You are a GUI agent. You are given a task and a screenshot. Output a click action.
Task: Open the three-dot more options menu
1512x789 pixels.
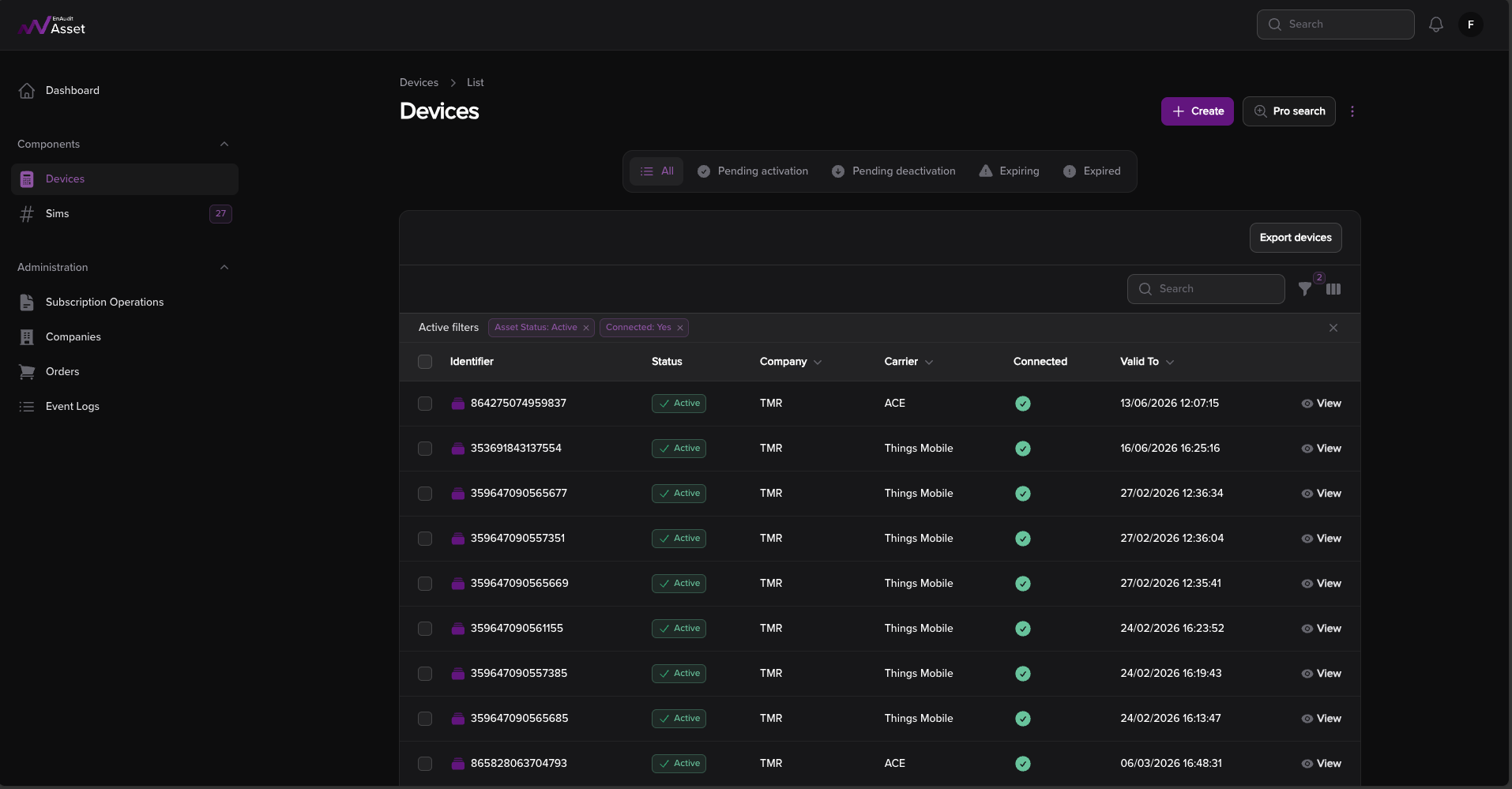click(x=1352, y=111)
